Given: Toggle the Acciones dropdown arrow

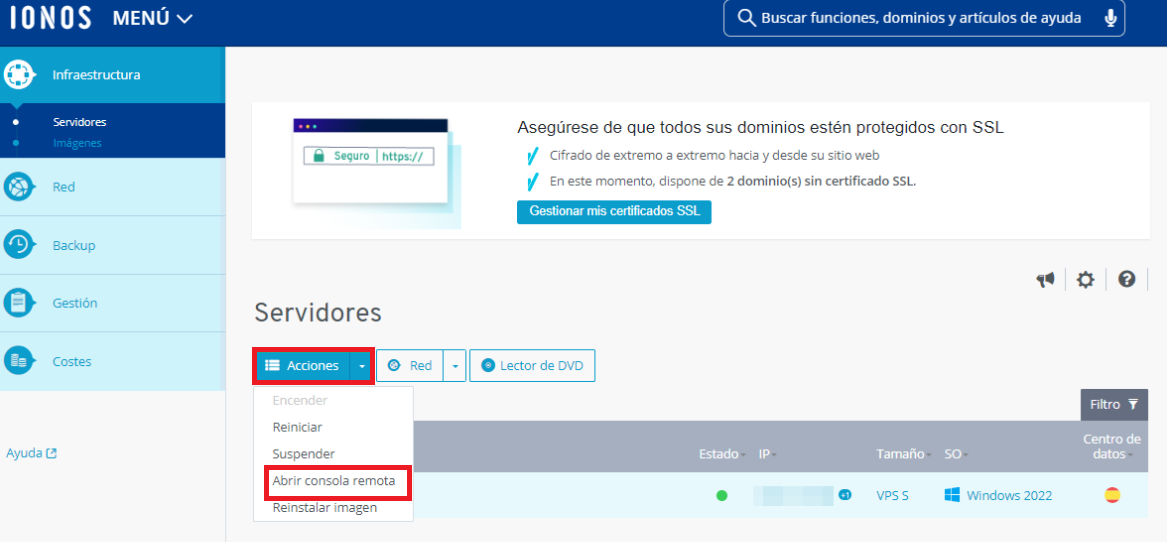Looking at the screenshot, I should point(361,366).
